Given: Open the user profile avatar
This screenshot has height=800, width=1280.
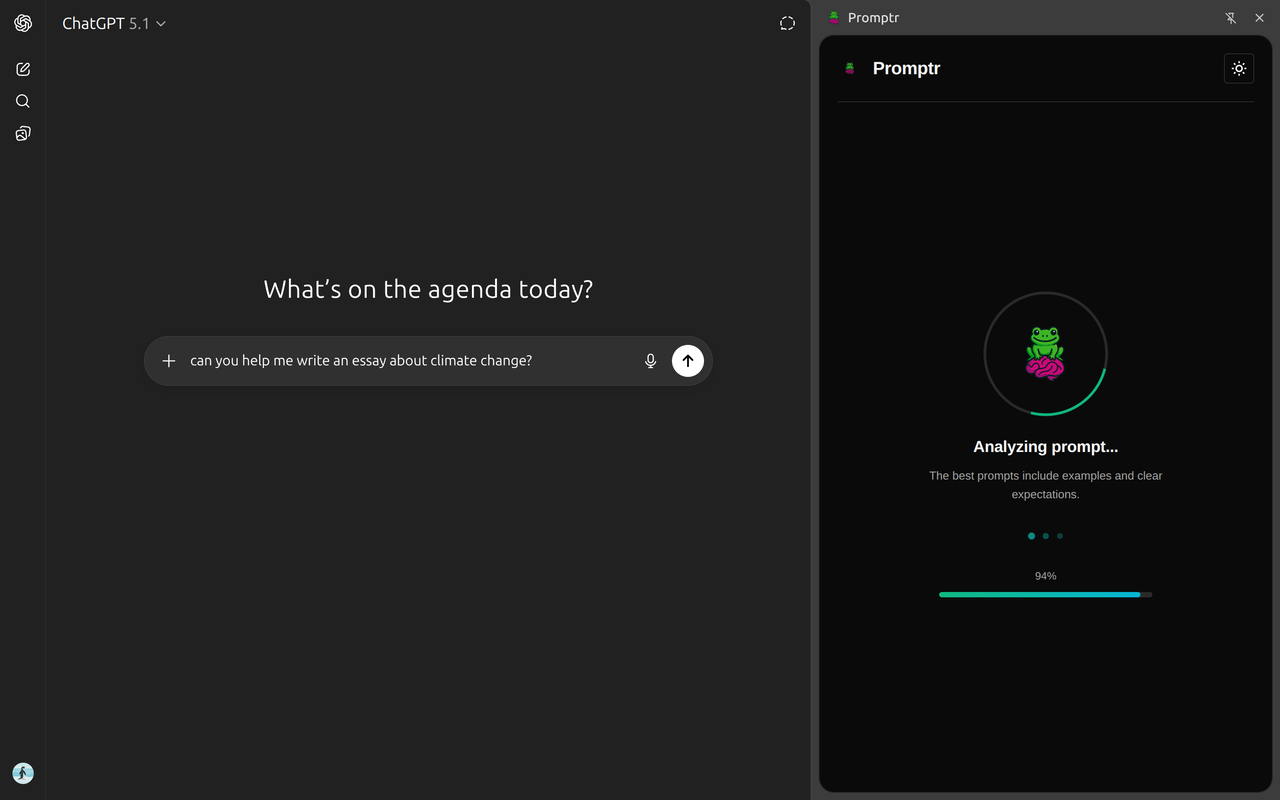Looking at the screenshot, I should [23, 773].
